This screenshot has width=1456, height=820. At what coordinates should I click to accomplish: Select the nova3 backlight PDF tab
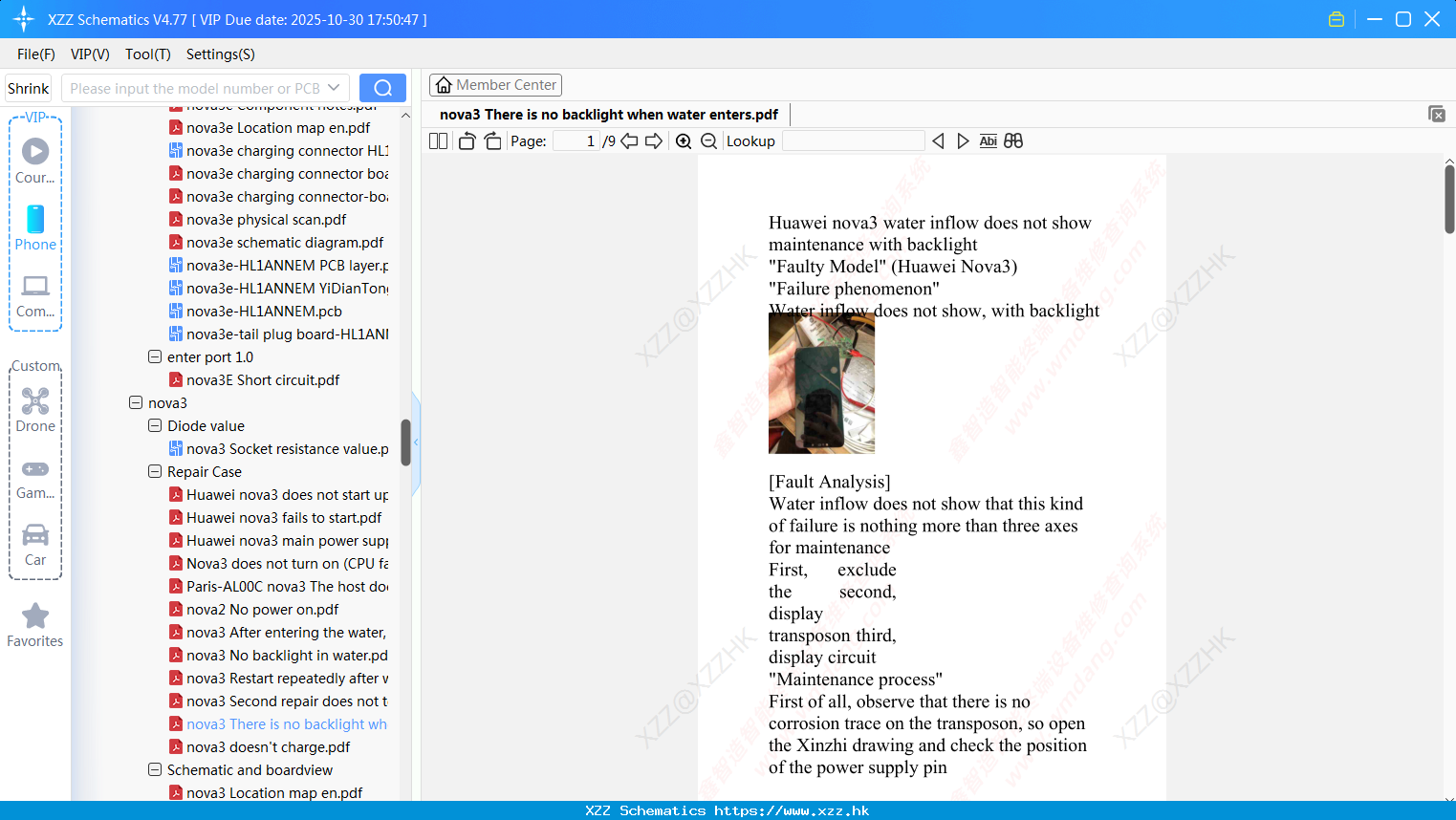(x=609, y=115)
